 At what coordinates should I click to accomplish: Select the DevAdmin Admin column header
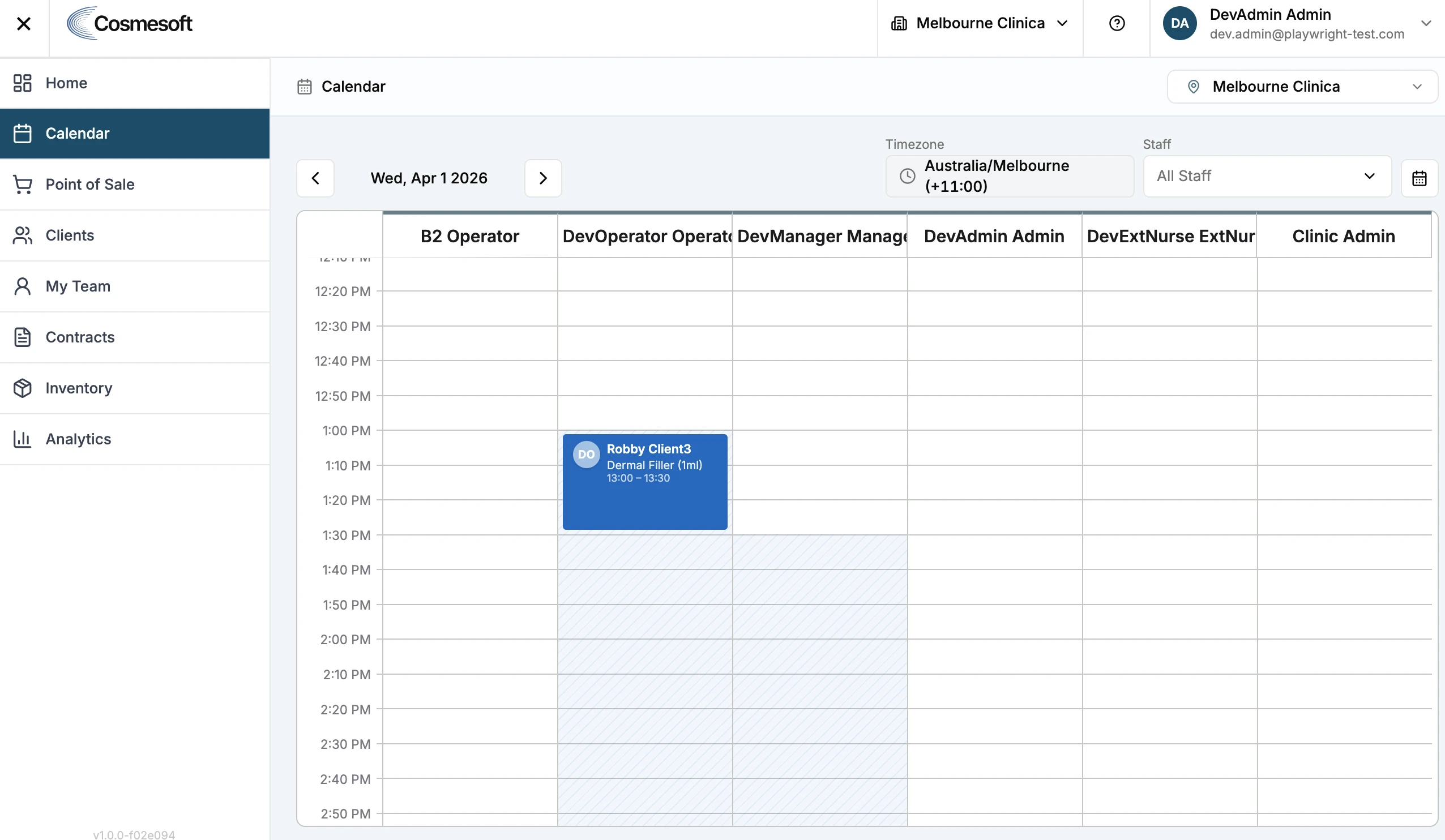pyautogui.click(x=994, y=236)
